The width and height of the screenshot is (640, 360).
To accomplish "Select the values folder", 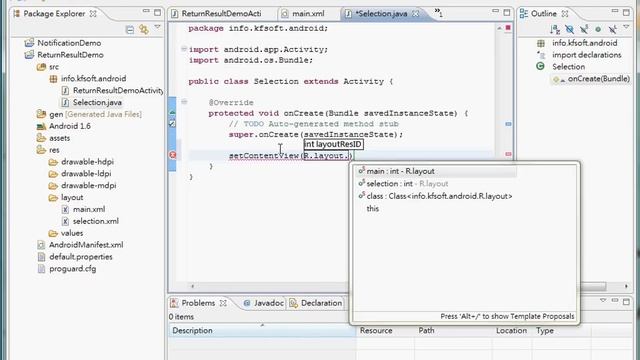I will pyautogui.click(x=72, y=233).
